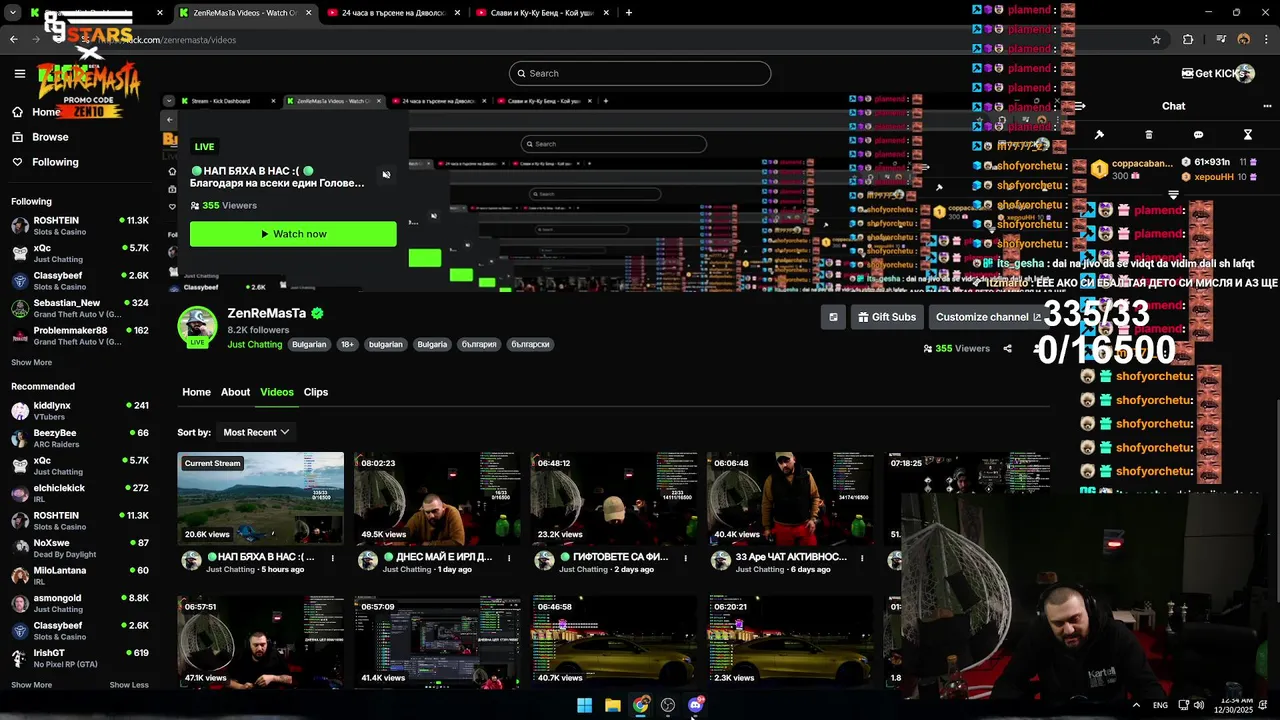The width and height of the screenshot is (1280, 720).
Task: Open Sebastian_New channel in sidebar
Action: click(x=80, y=308)
